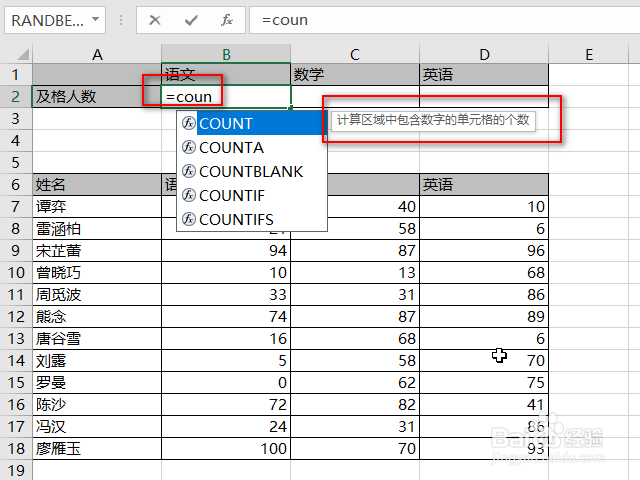Click the fx icon beside COUNTBLANK
This screenshot has height=480, width=640.
coord(189,171)
